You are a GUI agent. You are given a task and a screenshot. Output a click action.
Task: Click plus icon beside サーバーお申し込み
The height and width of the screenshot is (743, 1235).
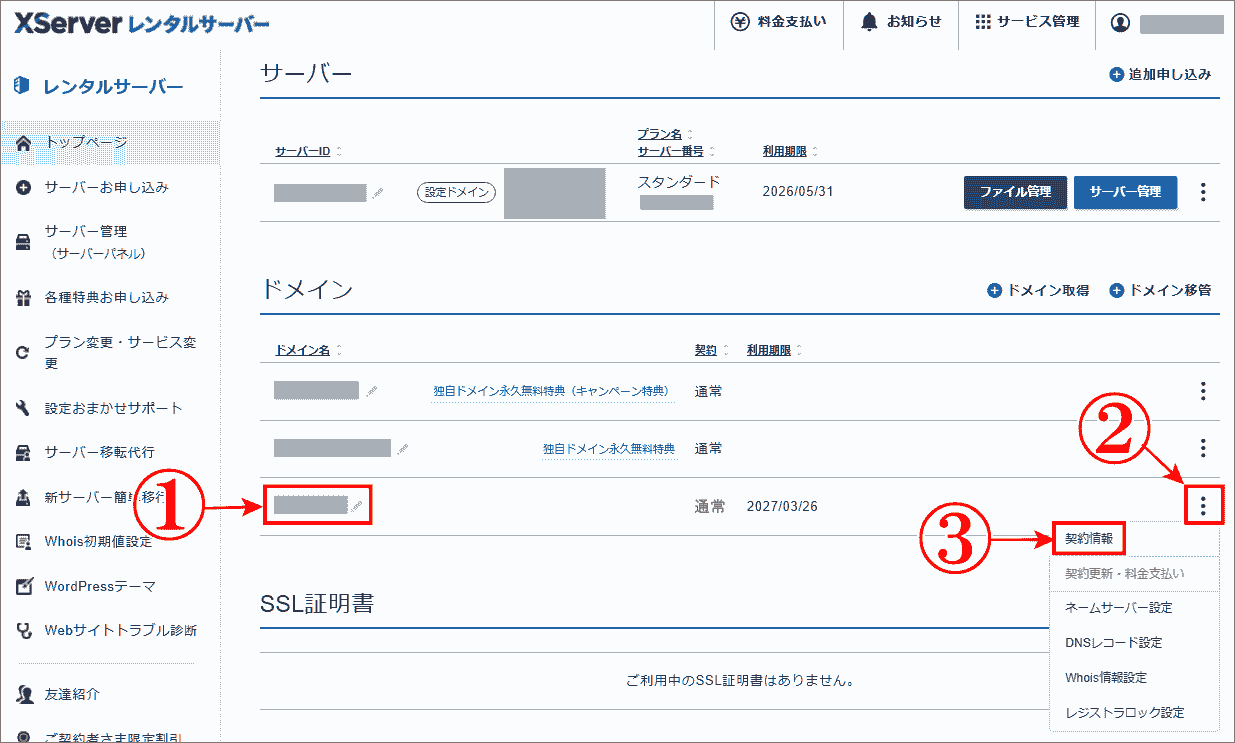click(x=24, y=188)
